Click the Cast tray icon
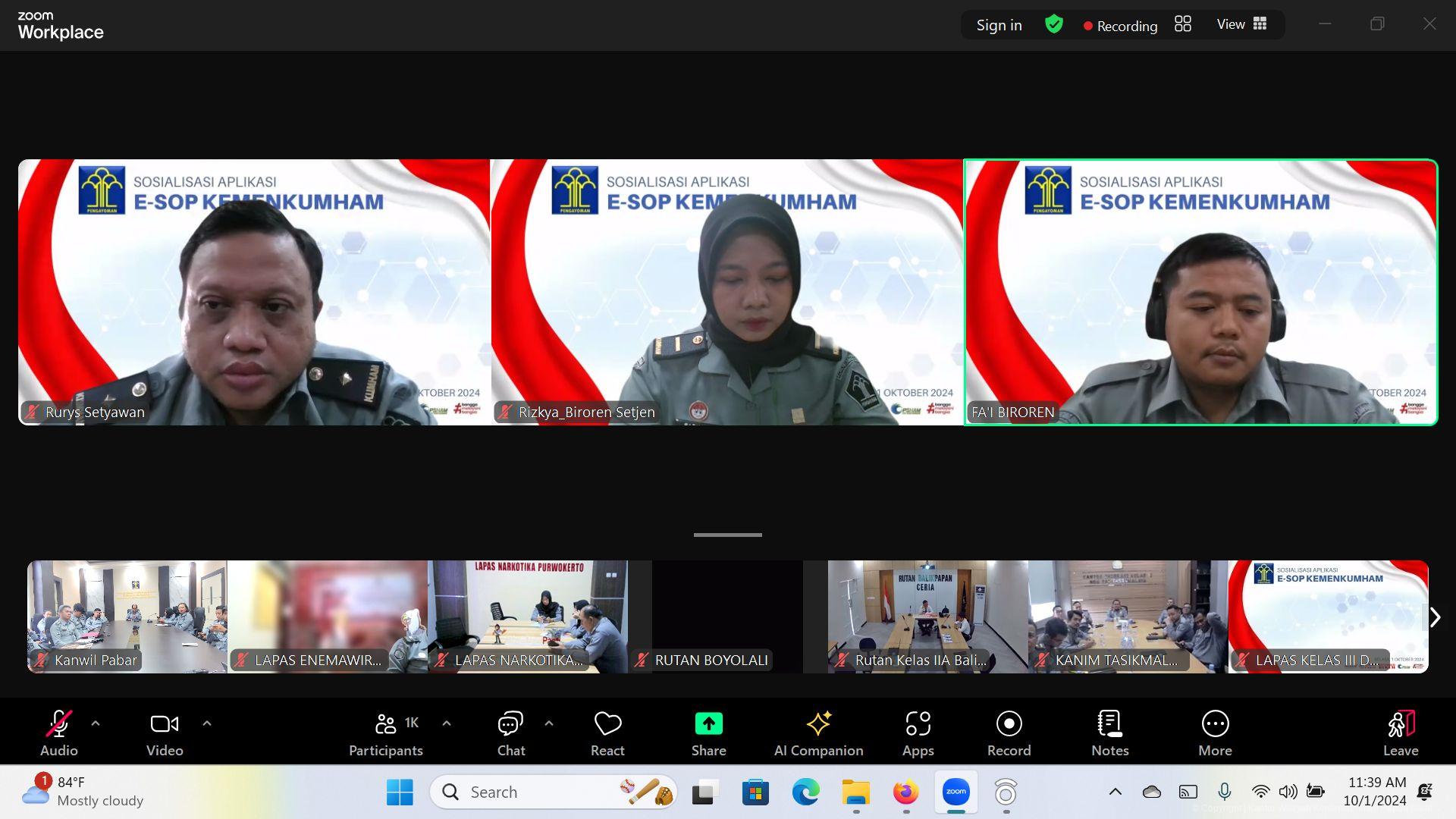The image size is (1456, 819). (x=1188, y=792)
